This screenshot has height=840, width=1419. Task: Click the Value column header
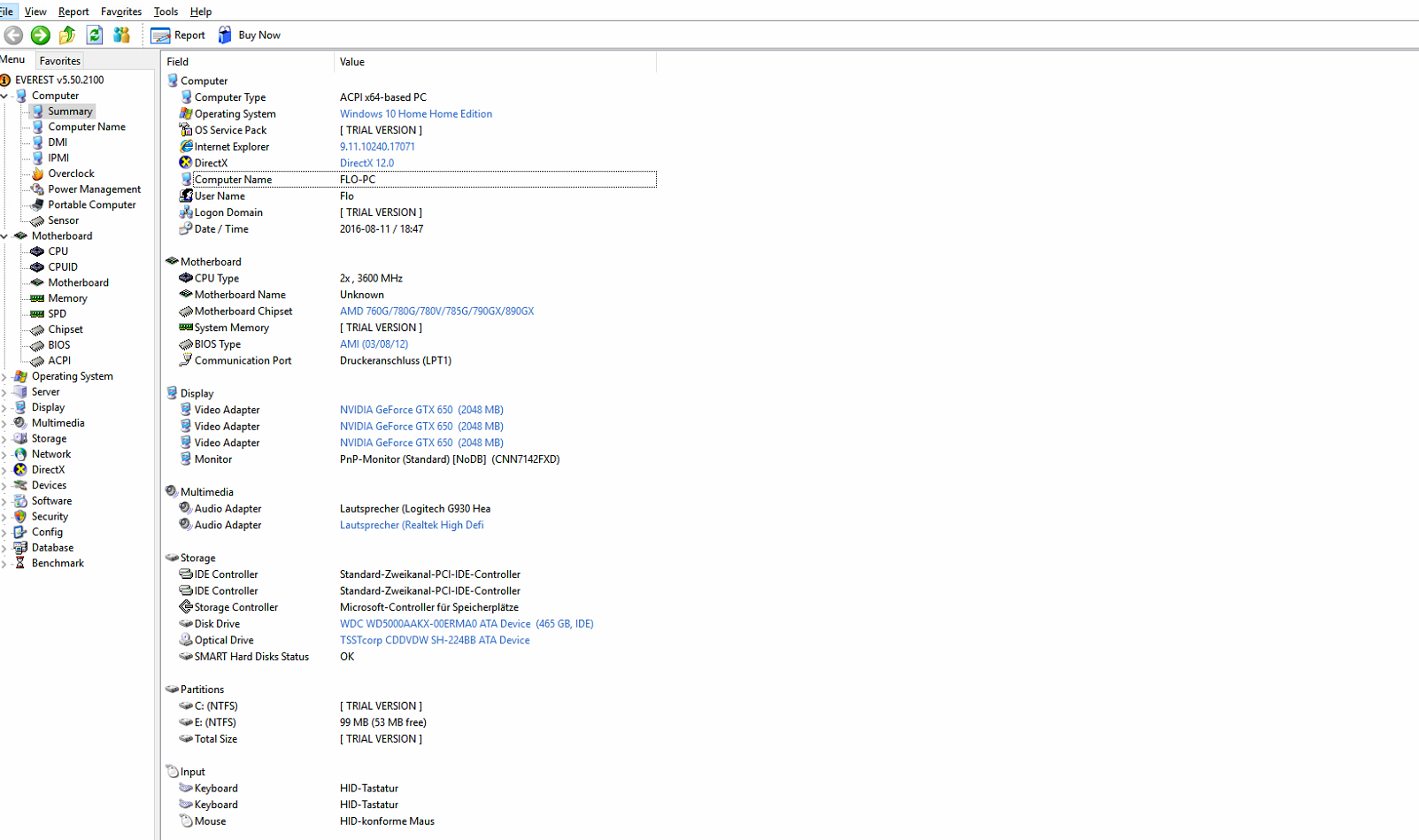[x=496, y=62]
